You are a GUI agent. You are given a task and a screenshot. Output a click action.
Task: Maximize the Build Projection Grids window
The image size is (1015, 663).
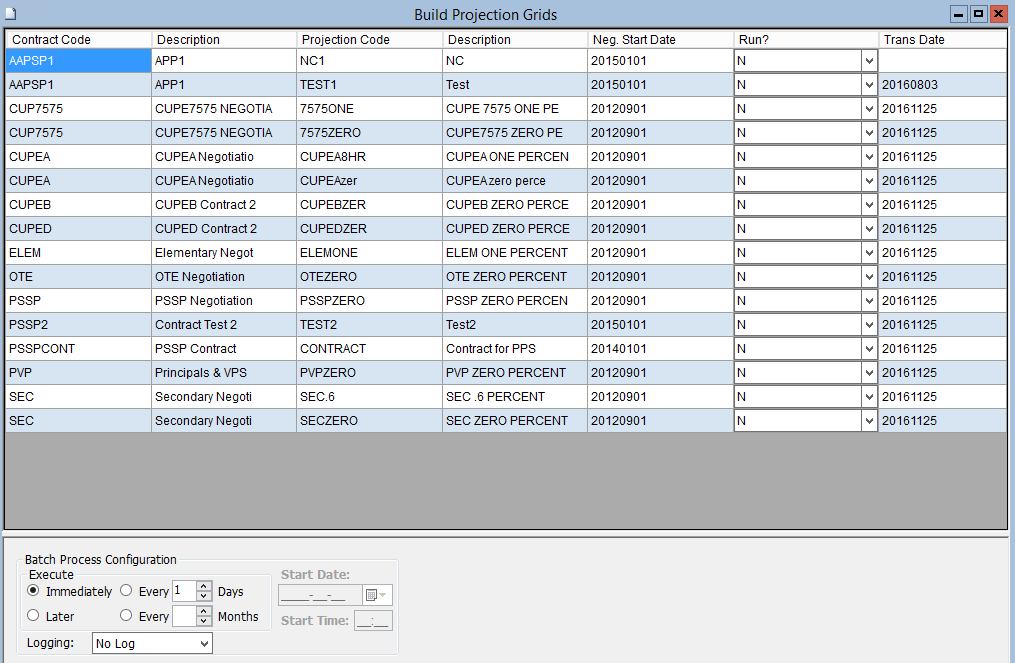click(x=979, y=14)
